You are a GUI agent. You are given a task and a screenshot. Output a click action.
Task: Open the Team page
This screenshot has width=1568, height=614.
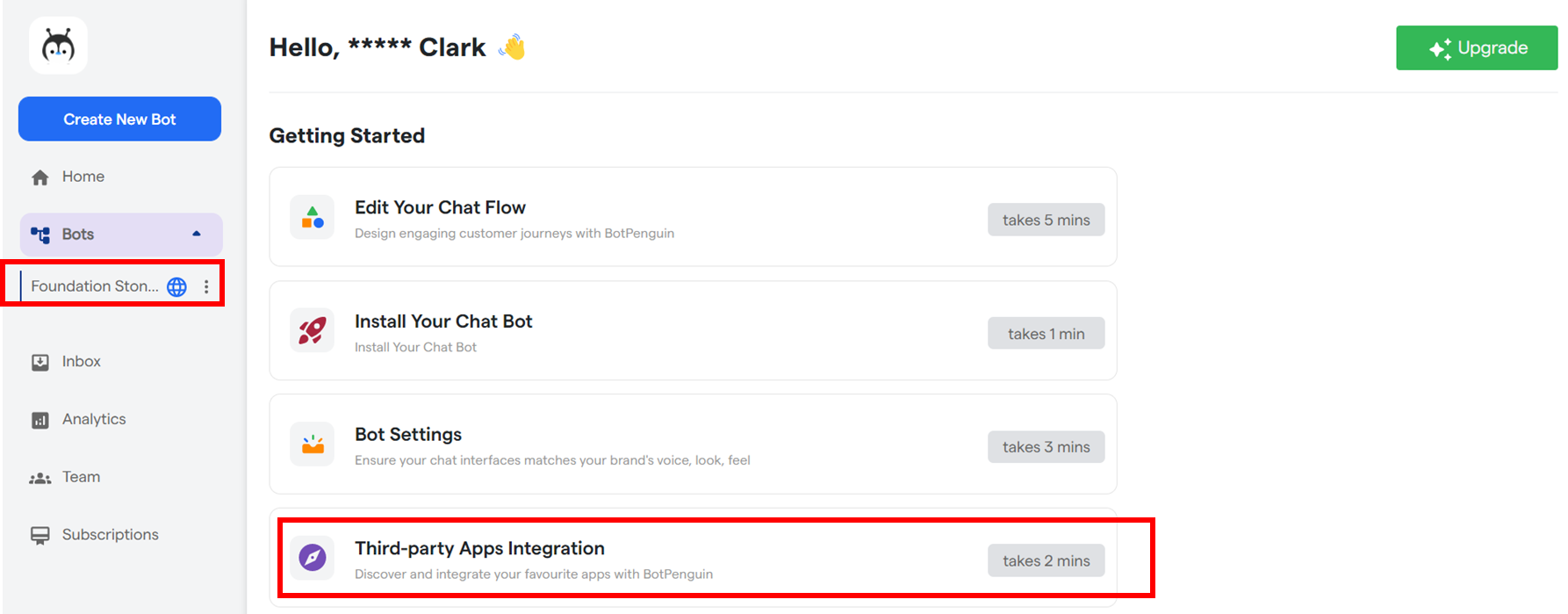point(81,477)
